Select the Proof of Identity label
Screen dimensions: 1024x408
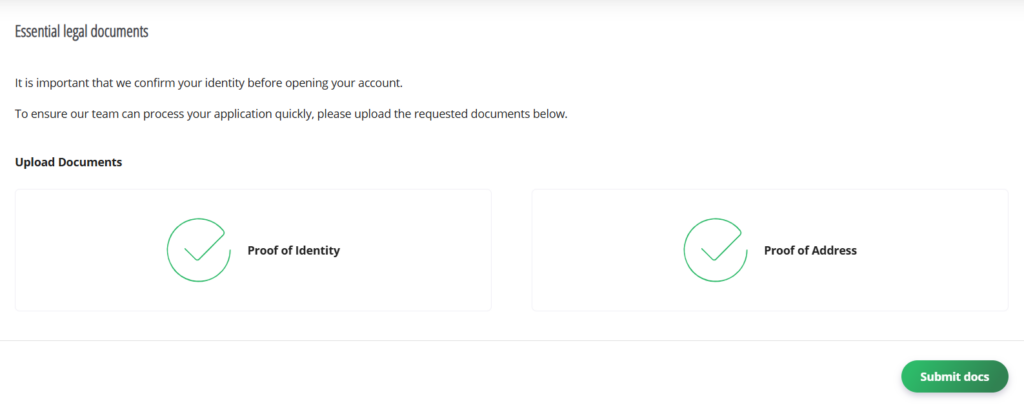click(x=293, y=251)
